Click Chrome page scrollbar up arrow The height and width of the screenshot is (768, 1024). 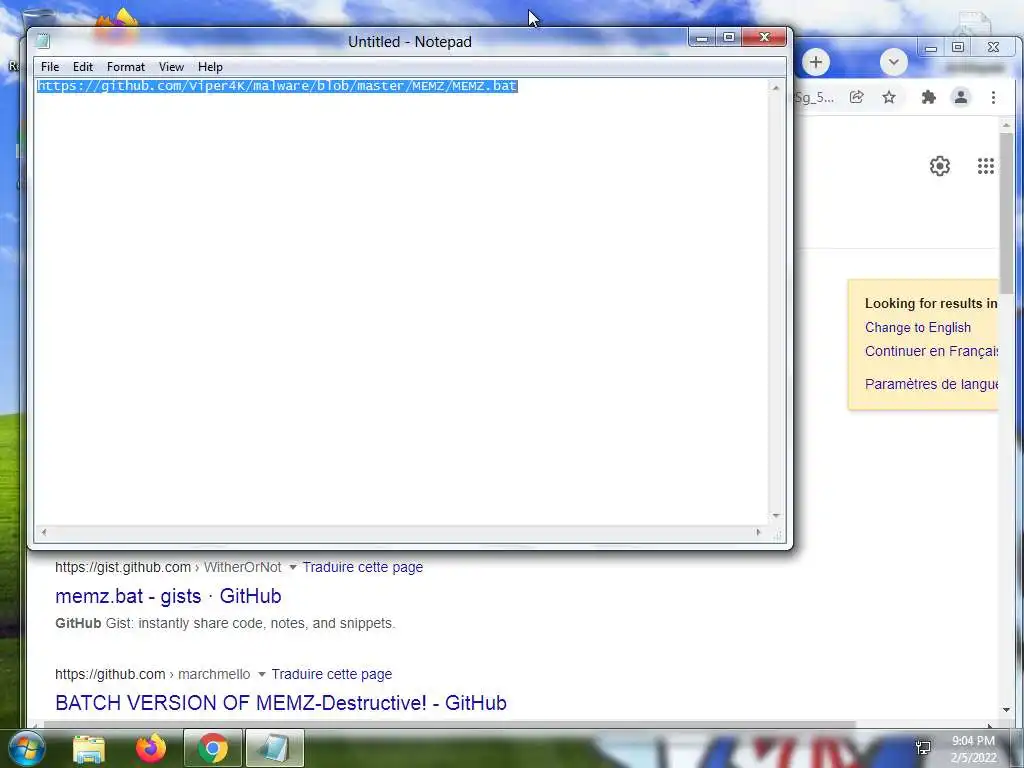tap(1006, 125)
